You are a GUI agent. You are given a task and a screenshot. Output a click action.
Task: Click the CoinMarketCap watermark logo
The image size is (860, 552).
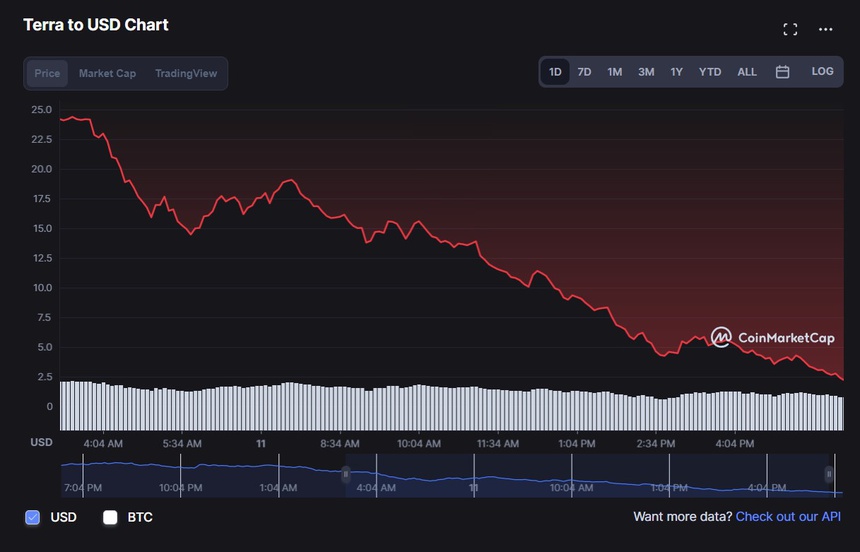[772, 338]
